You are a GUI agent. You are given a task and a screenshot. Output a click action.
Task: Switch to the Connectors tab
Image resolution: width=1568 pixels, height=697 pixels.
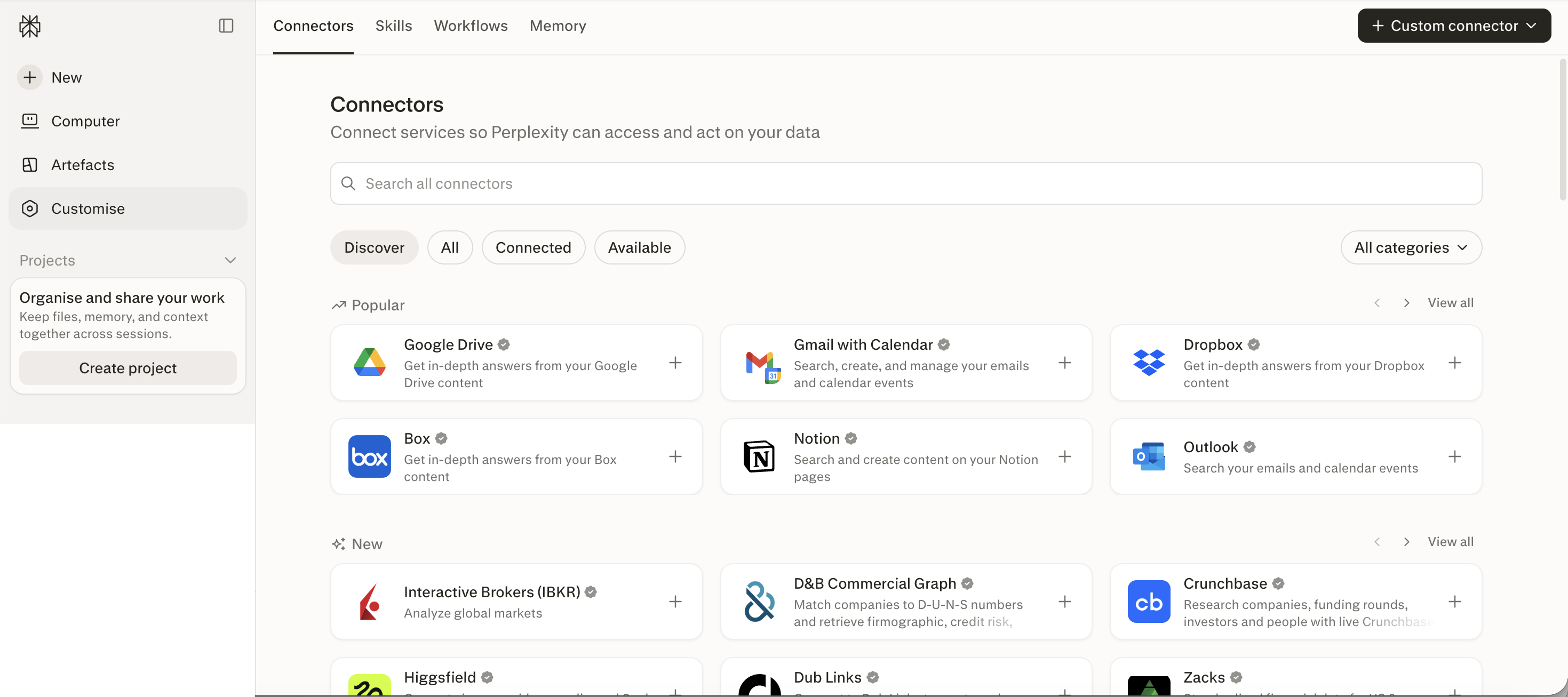313,26
